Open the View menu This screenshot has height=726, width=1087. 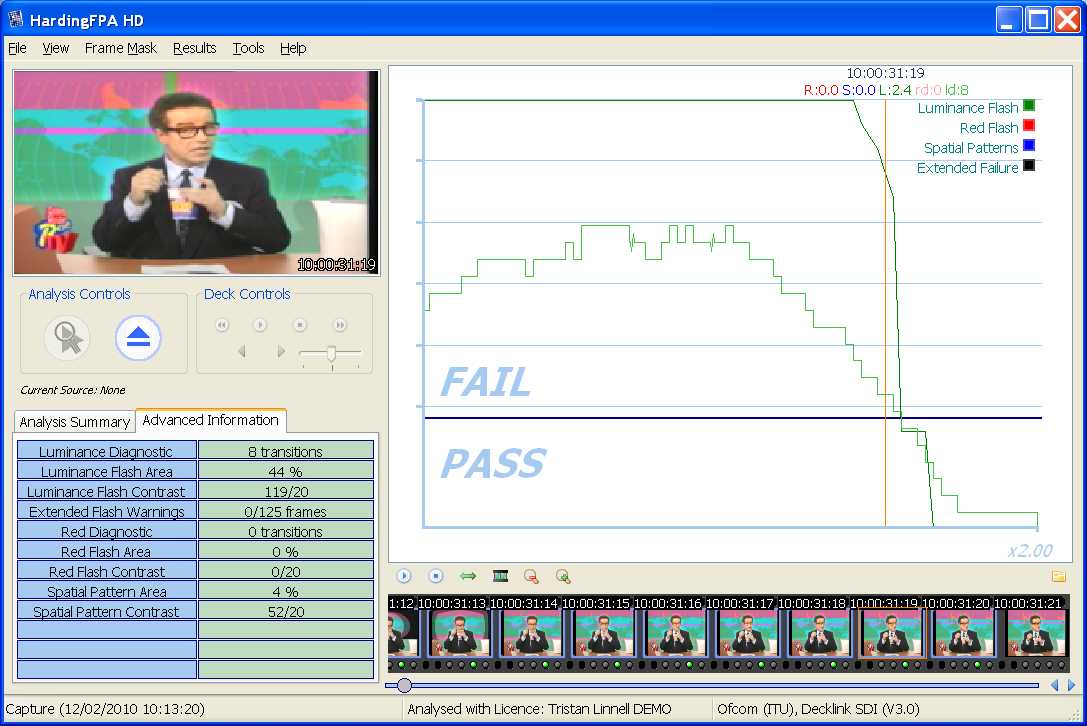point(55,48)
